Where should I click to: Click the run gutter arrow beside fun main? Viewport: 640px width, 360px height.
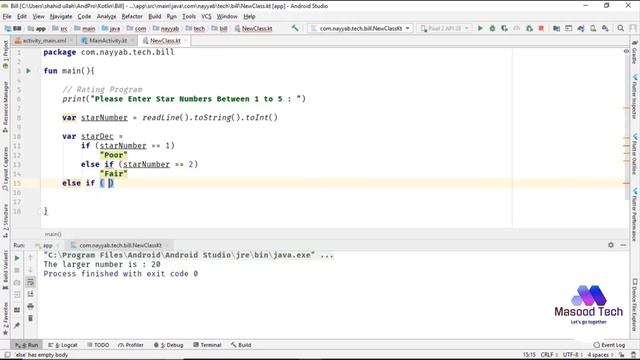tap(29, 71)
